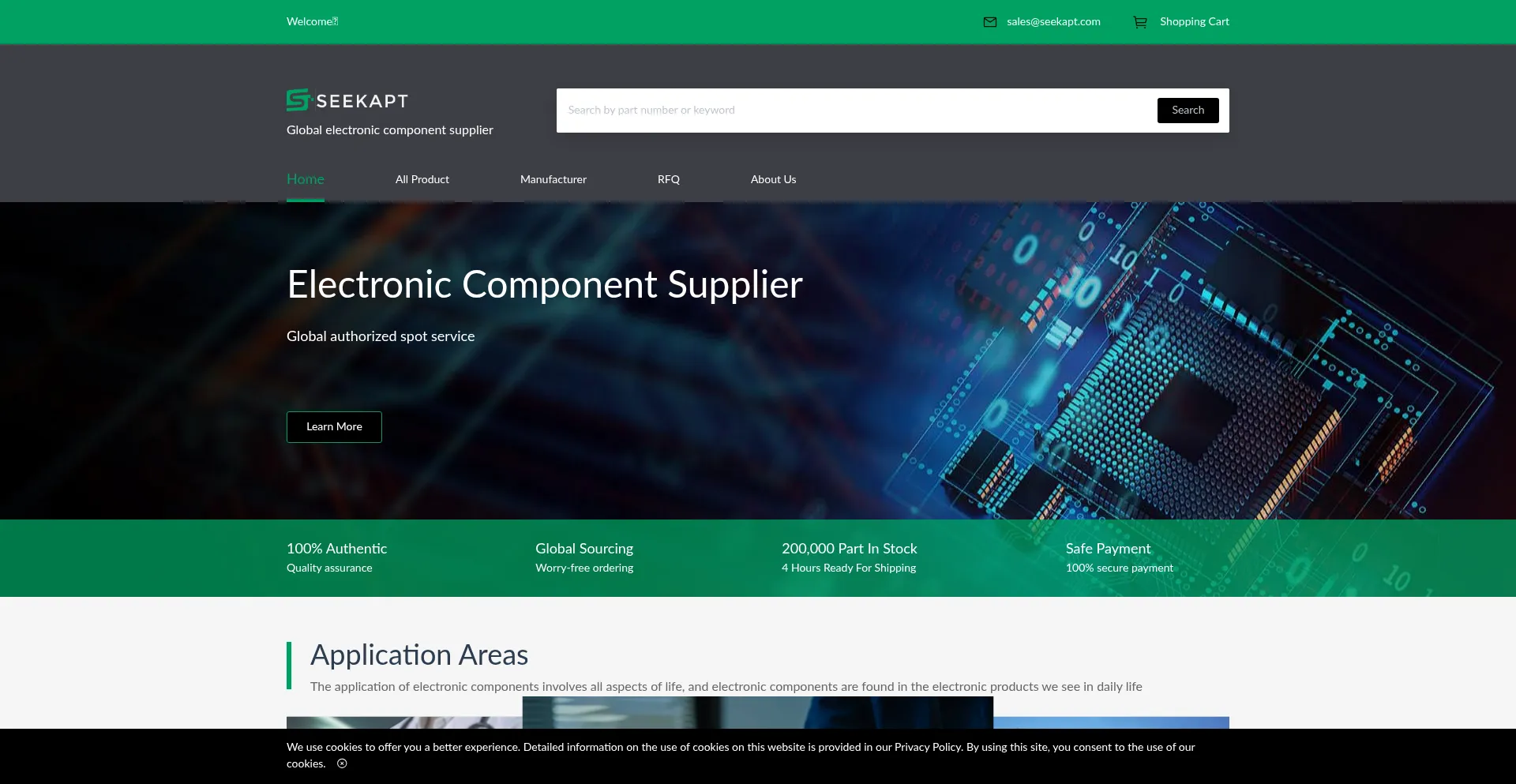Focus the part number search field

pos(857,111)
